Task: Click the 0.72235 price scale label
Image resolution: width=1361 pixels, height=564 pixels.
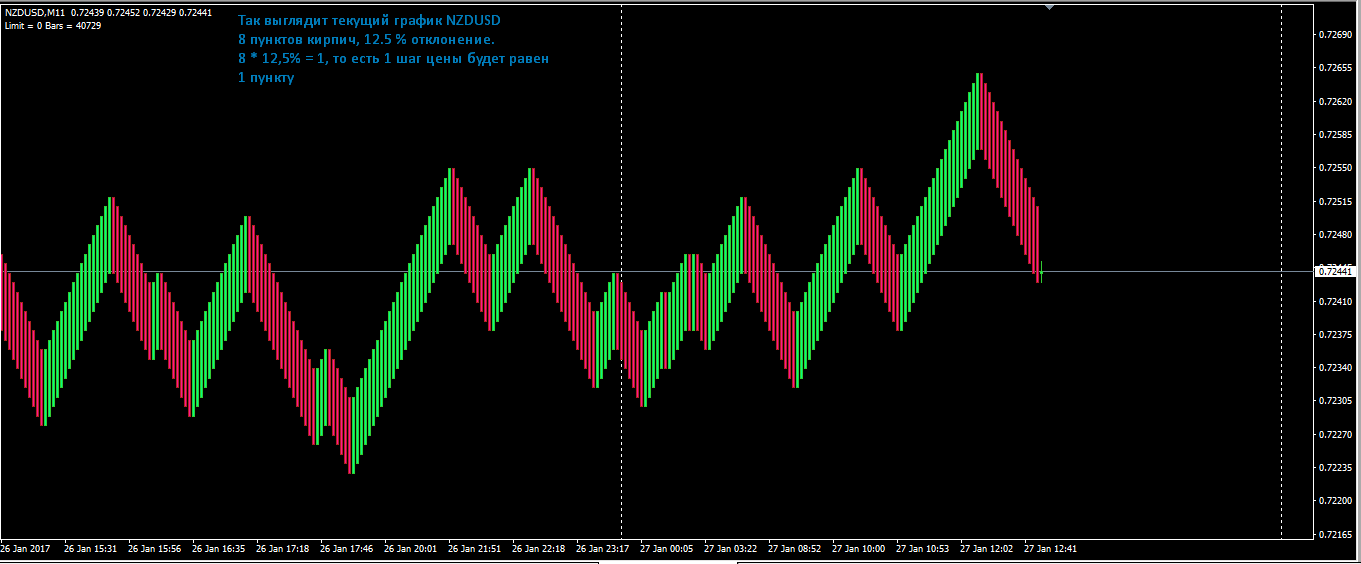Action: (x=1336, y=468)
